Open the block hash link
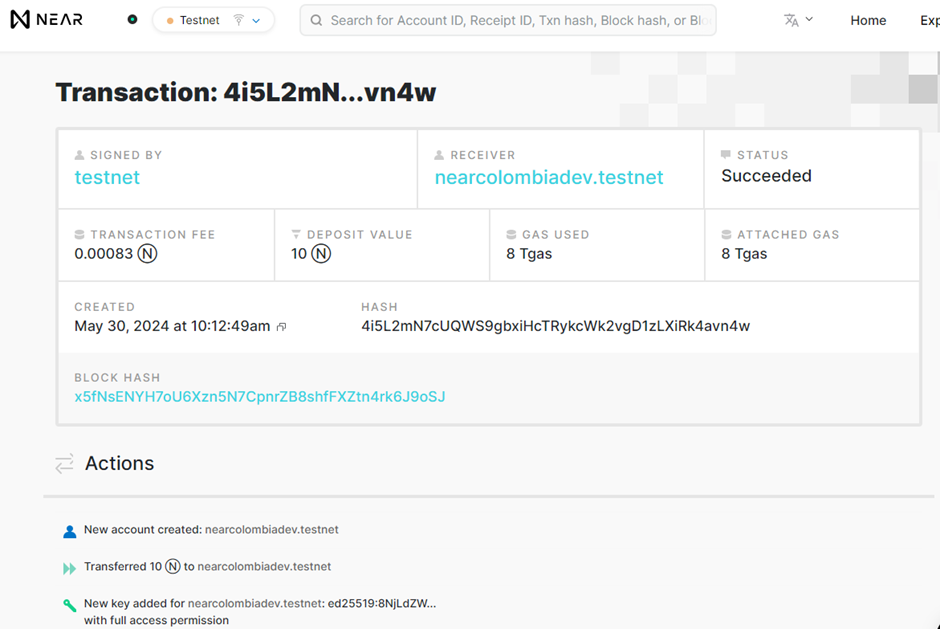Screen dimensions: 940x629 pos(260,397)
